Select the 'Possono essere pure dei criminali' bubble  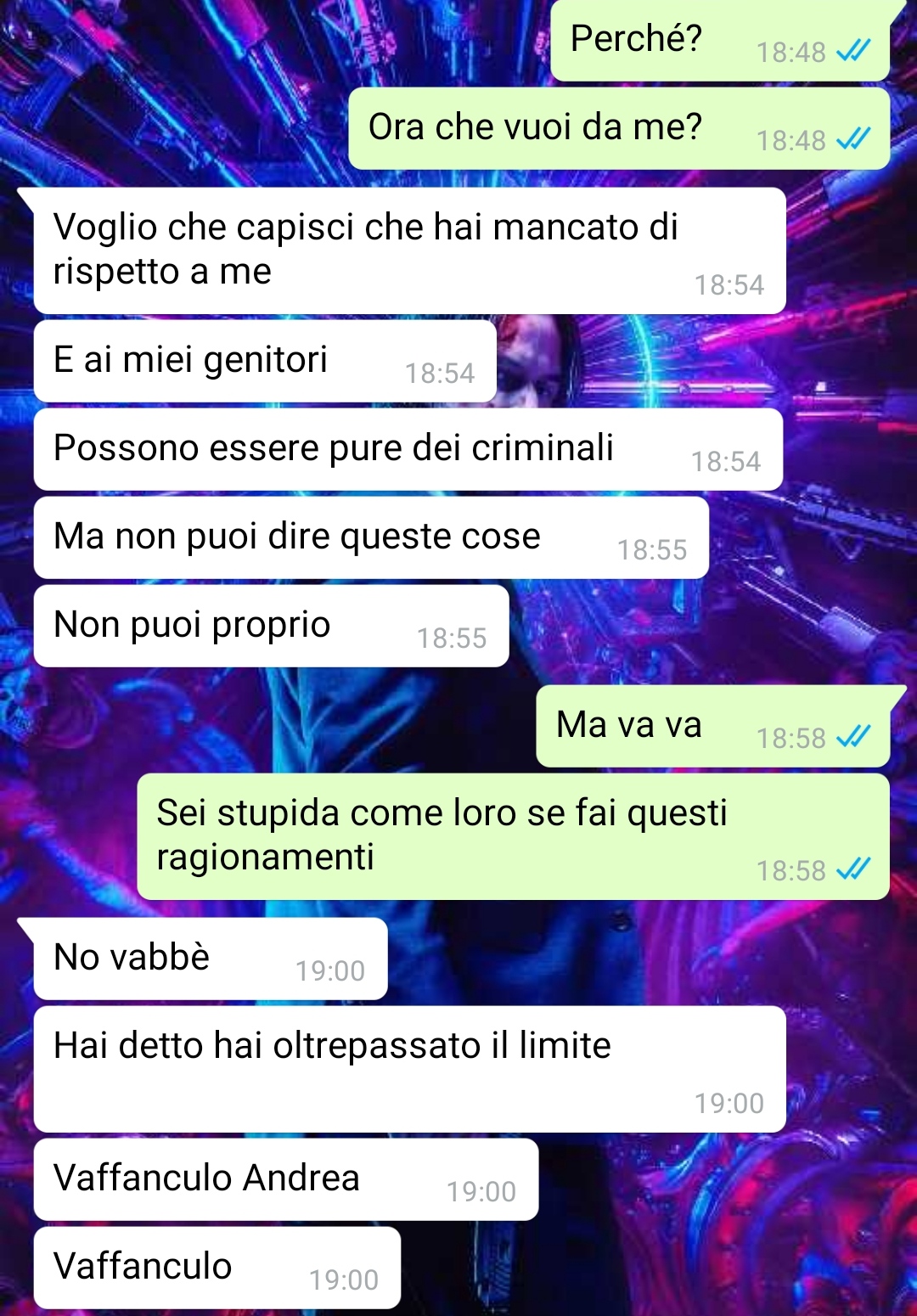click(408, 449)
